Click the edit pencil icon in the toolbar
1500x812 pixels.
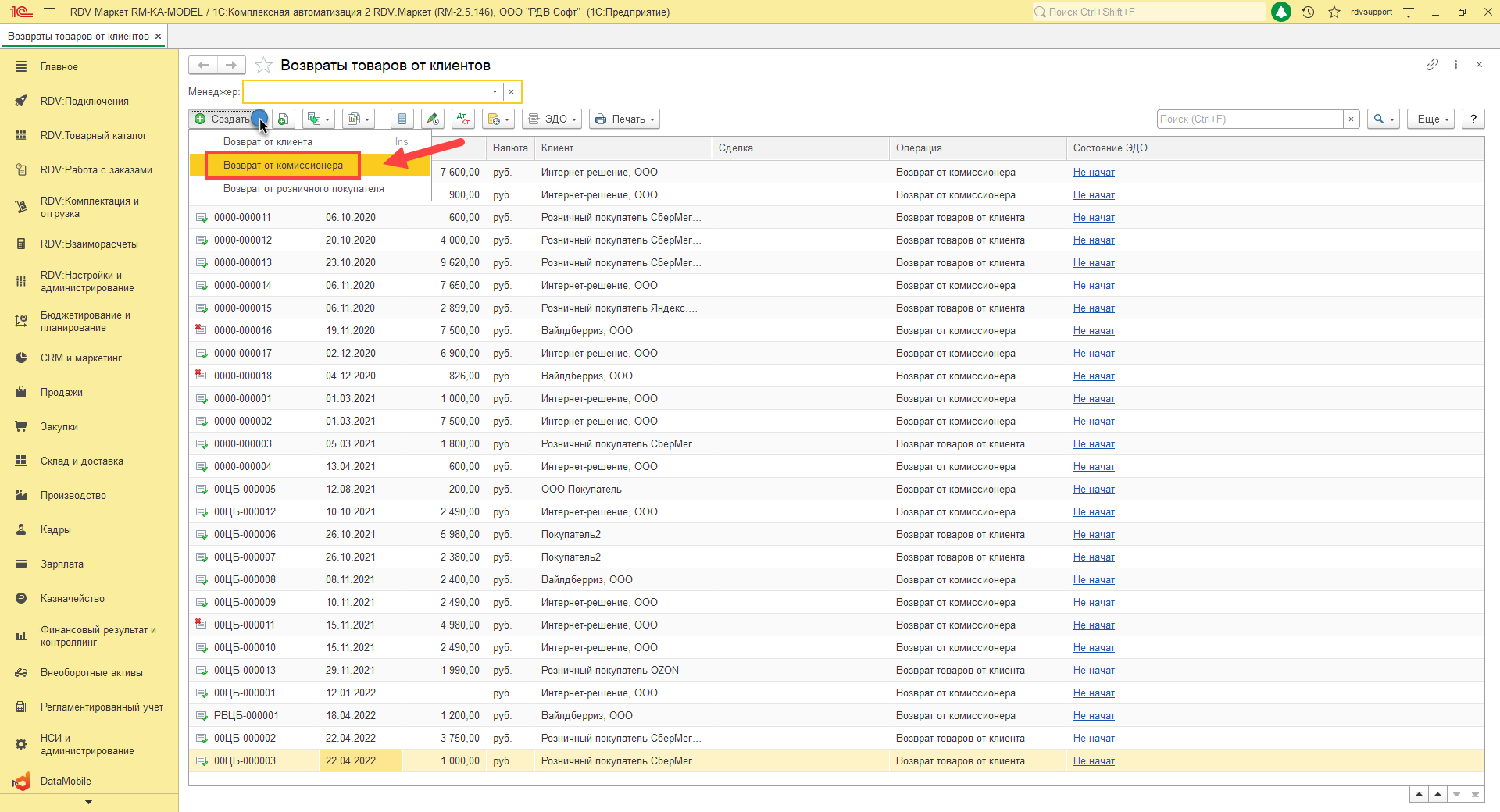coord(432,119)
